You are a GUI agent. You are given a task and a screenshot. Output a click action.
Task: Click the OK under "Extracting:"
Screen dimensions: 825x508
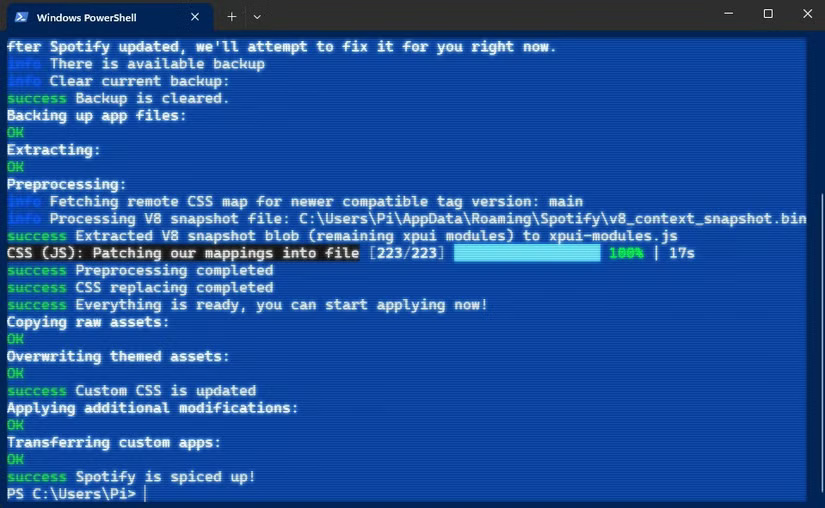(15, 167)
